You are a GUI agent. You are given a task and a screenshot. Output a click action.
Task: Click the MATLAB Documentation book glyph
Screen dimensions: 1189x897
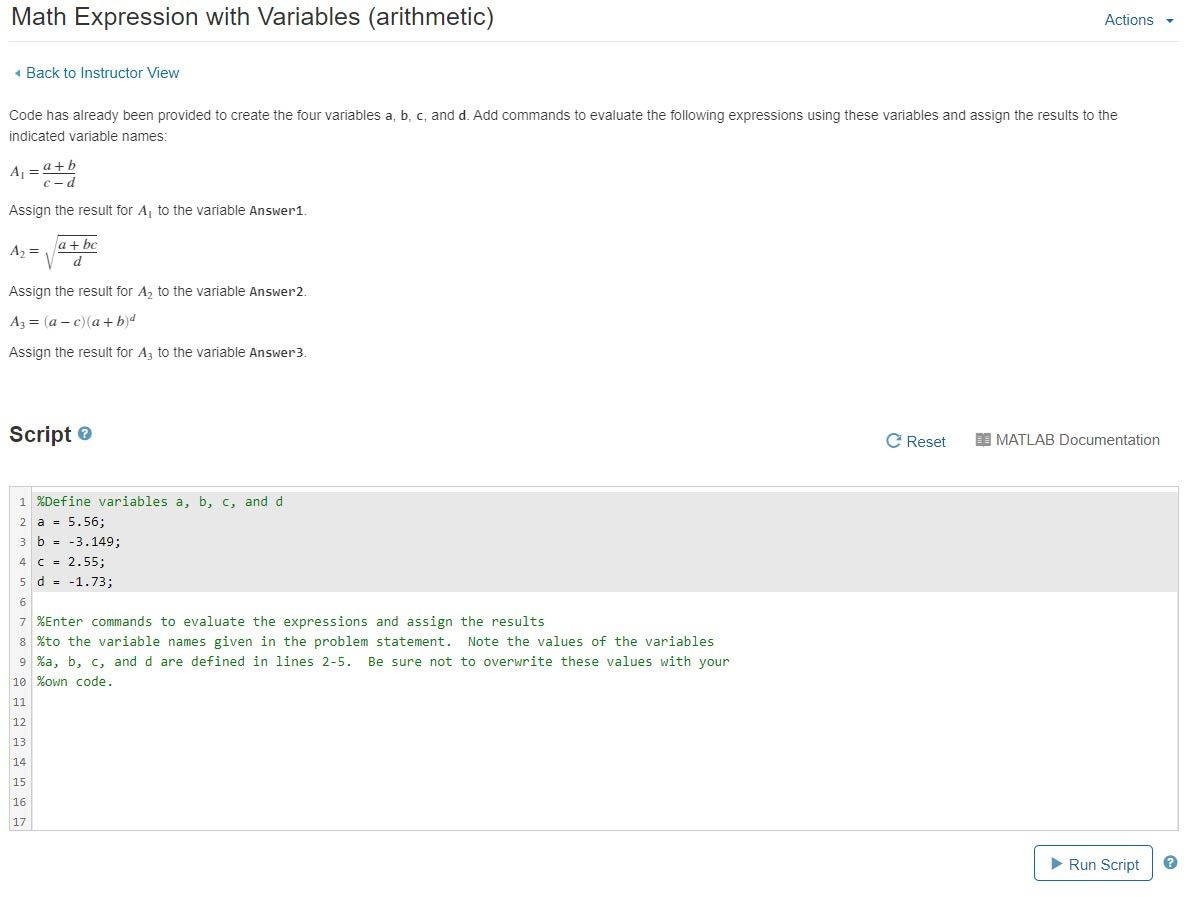[x=982, y=439]
